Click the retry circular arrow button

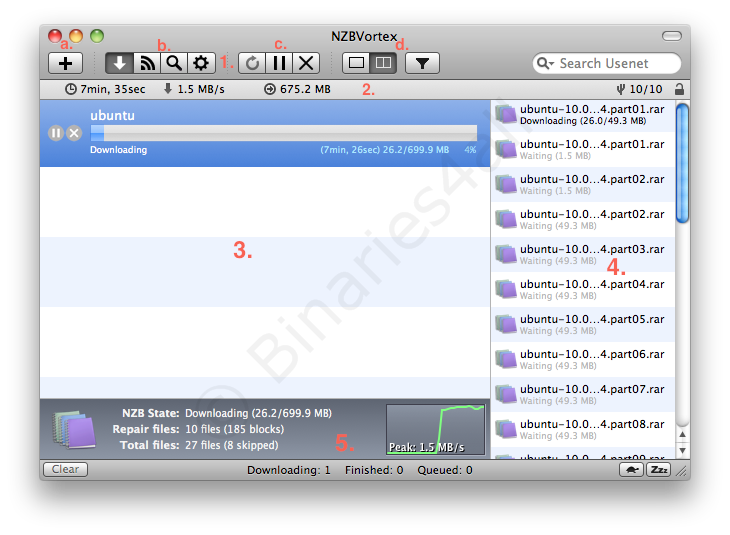coord(252,63)
